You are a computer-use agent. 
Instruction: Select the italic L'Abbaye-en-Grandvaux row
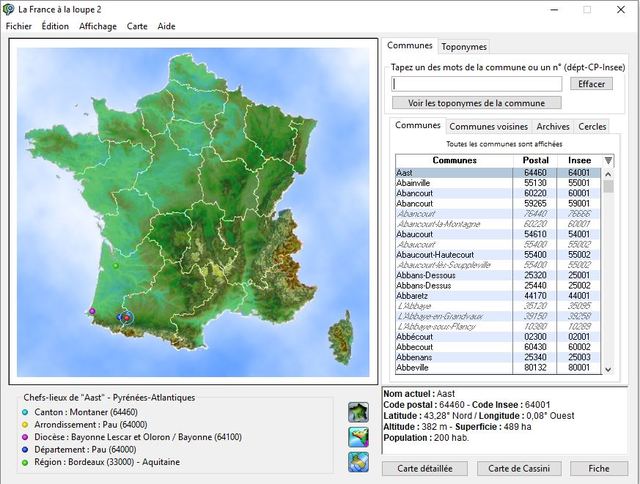coord(498,316)
